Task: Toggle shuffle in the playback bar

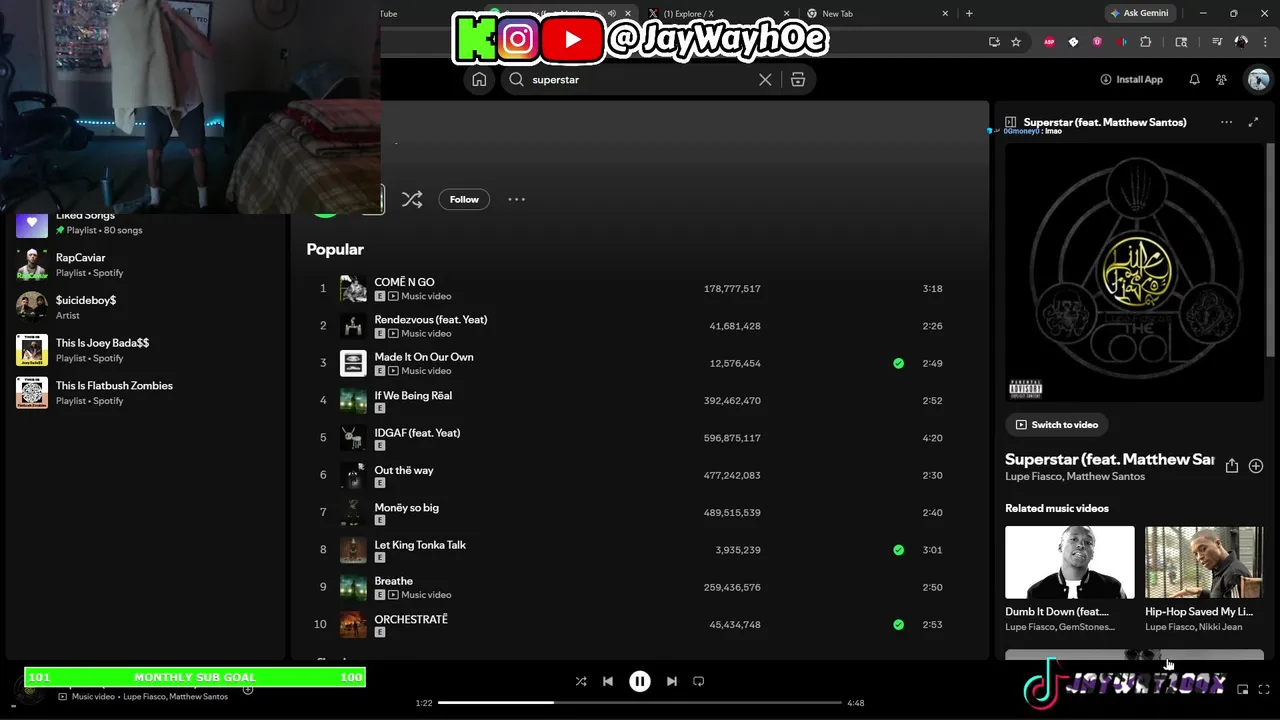Action: (x=581, y=681)
